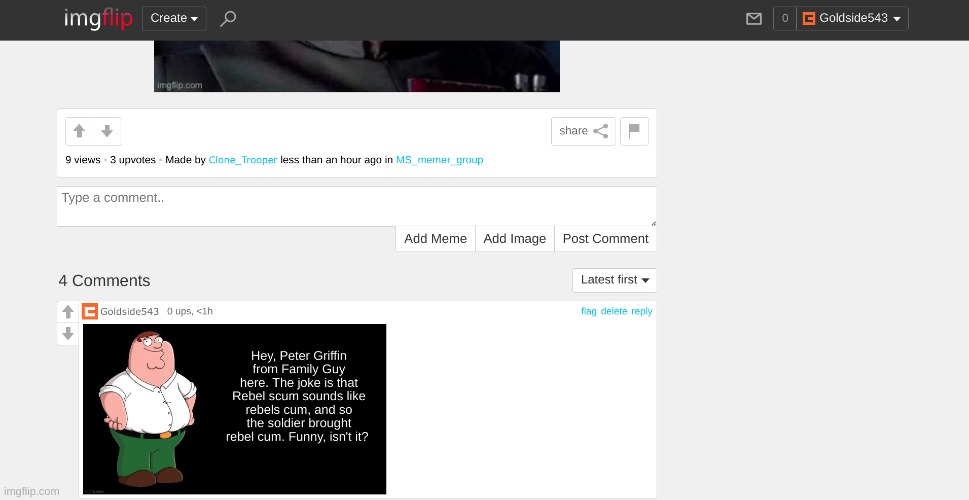Click the share button
The height and width of the screenshot is (500, 969).
click(583, 131)
